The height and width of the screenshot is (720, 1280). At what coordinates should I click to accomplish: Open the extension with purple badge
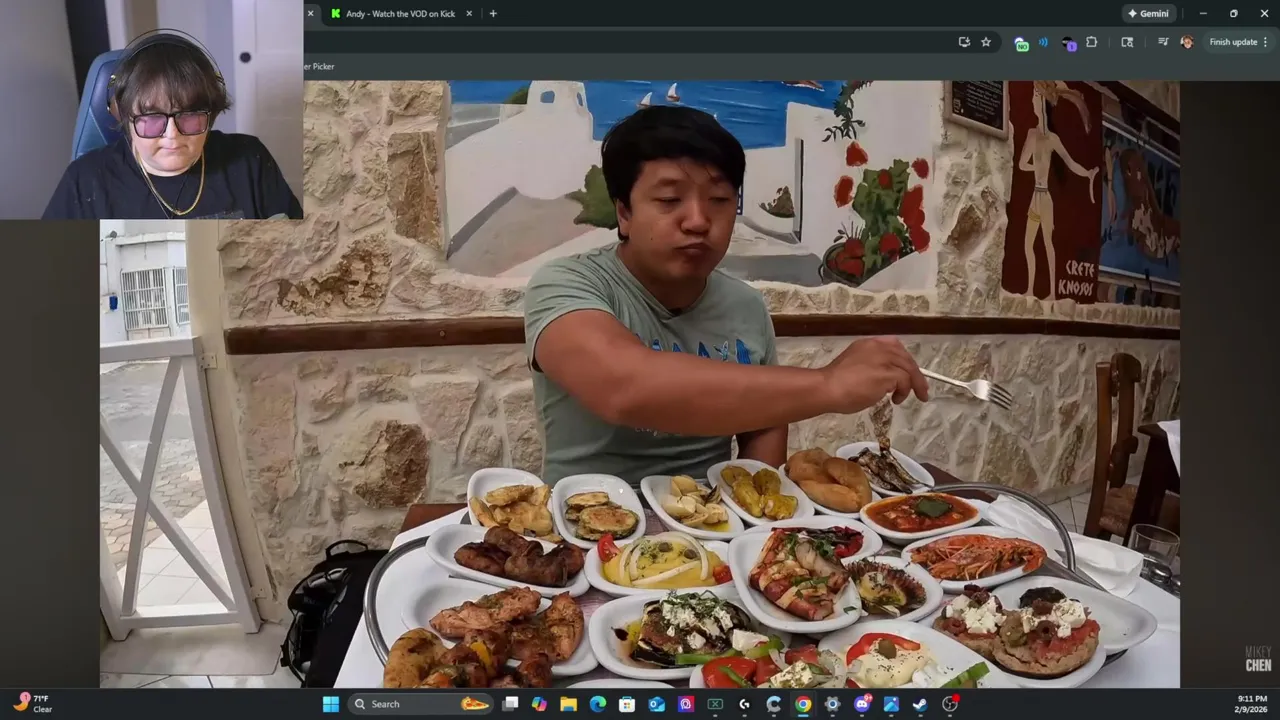(1068, 43)
